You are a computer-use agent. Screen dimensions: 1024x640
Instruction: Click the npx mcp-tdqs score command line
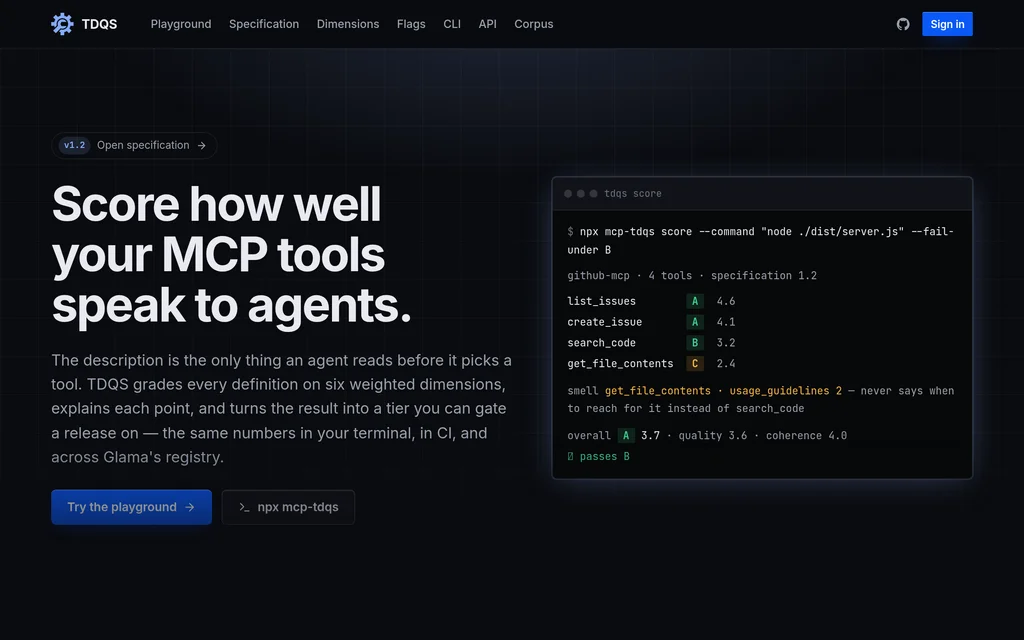coord(761,241)
